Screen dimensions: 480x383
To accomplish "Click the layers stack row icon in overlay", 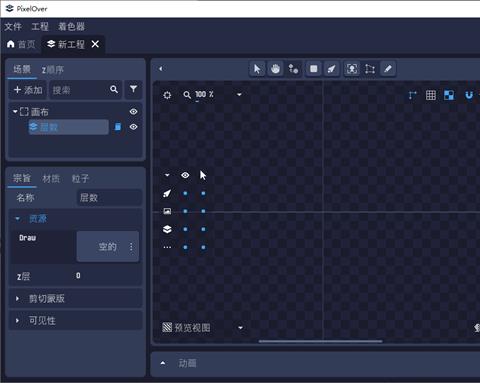I will tap(167, 229).
